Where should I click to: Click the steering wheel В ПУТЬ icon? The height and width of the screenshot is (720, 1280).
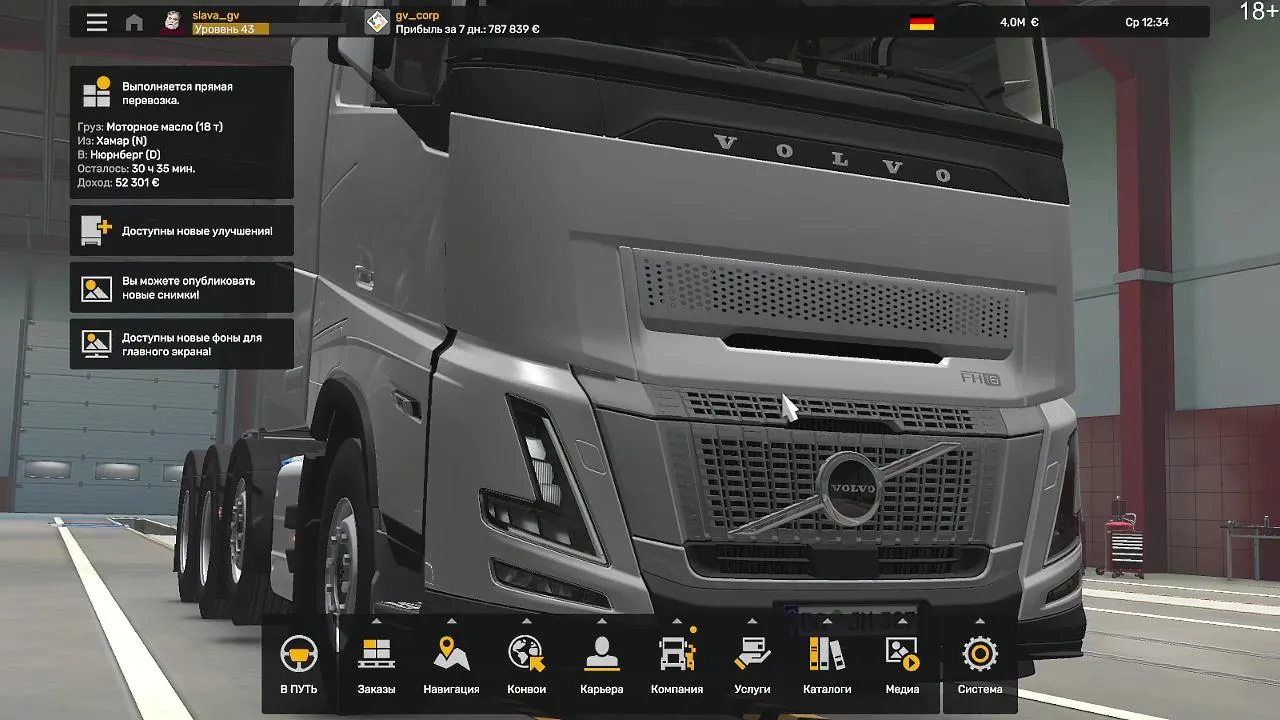point(299,655)
